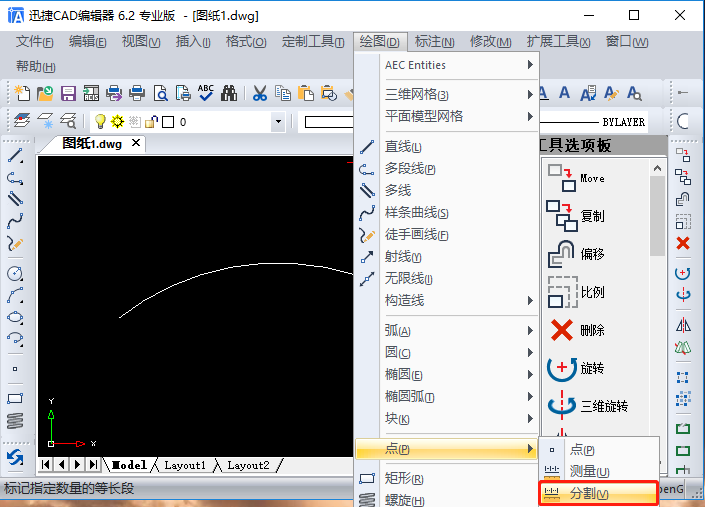Image resolution: width=705 pixels, height=507 pixels.
Task: Toggle the layer lock padlock icon
Action: click(152, 121)
